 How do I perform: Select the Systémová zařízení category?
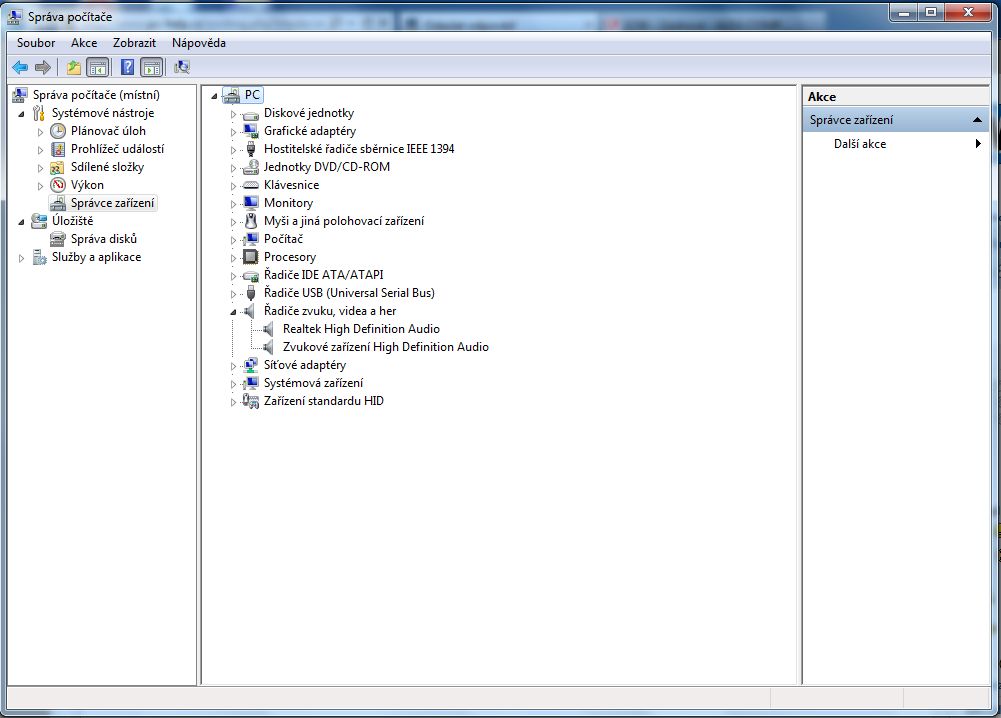[313, 383]
